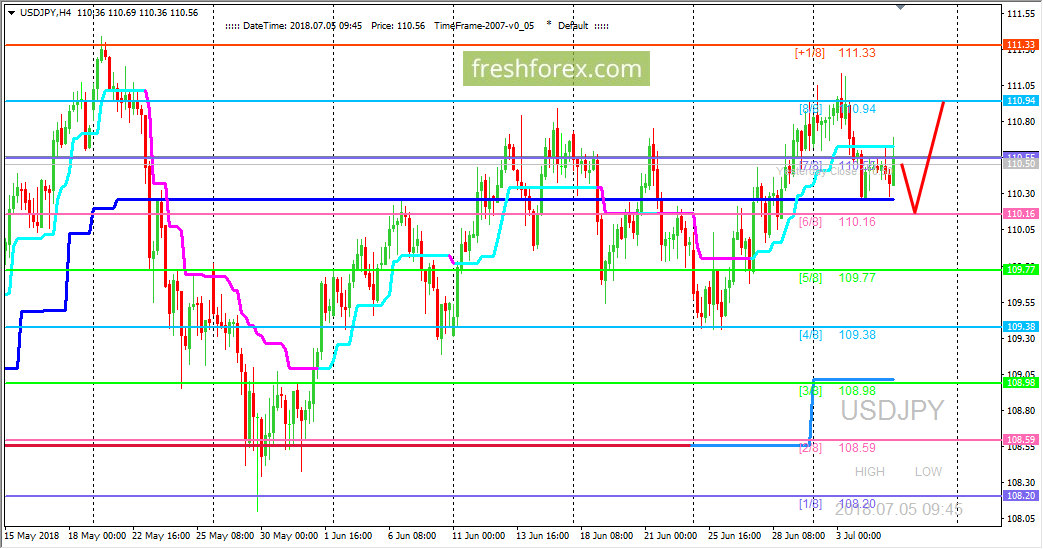Image resolution: width=1043 pixels, height=549 pixels.
Task: Click the pink 108.59 price tag on axis
Action: (1020, 440)
